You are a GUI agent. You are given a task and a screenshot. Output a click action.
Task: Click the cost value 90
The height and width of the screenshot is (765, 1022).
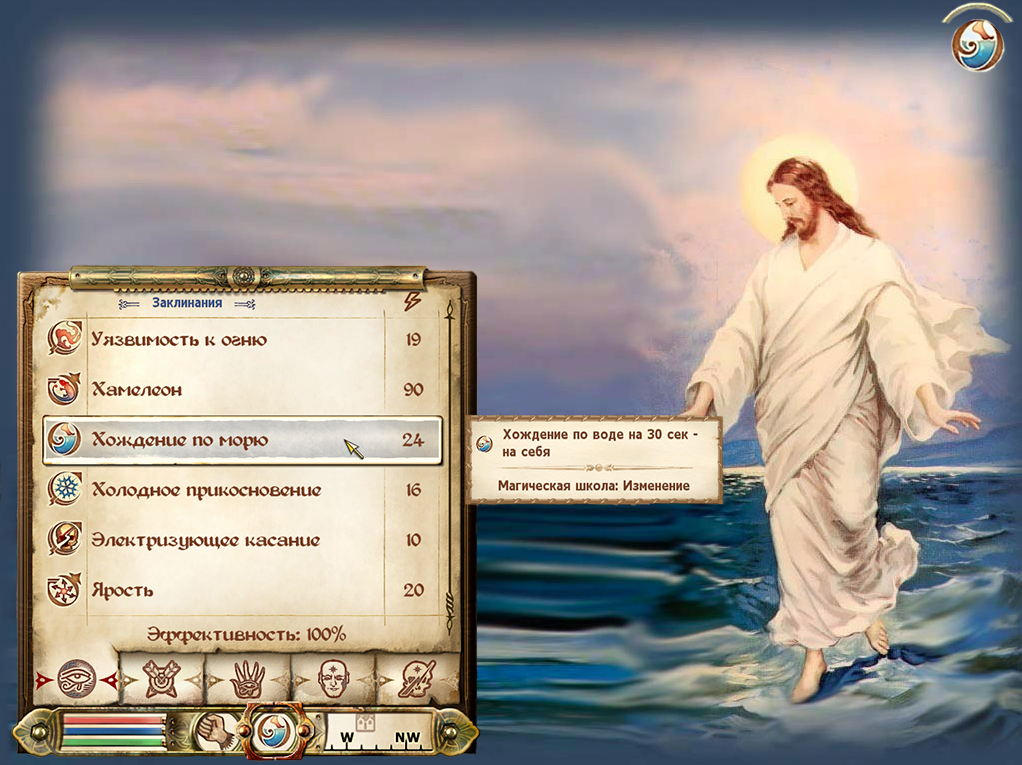click(413, 390)
